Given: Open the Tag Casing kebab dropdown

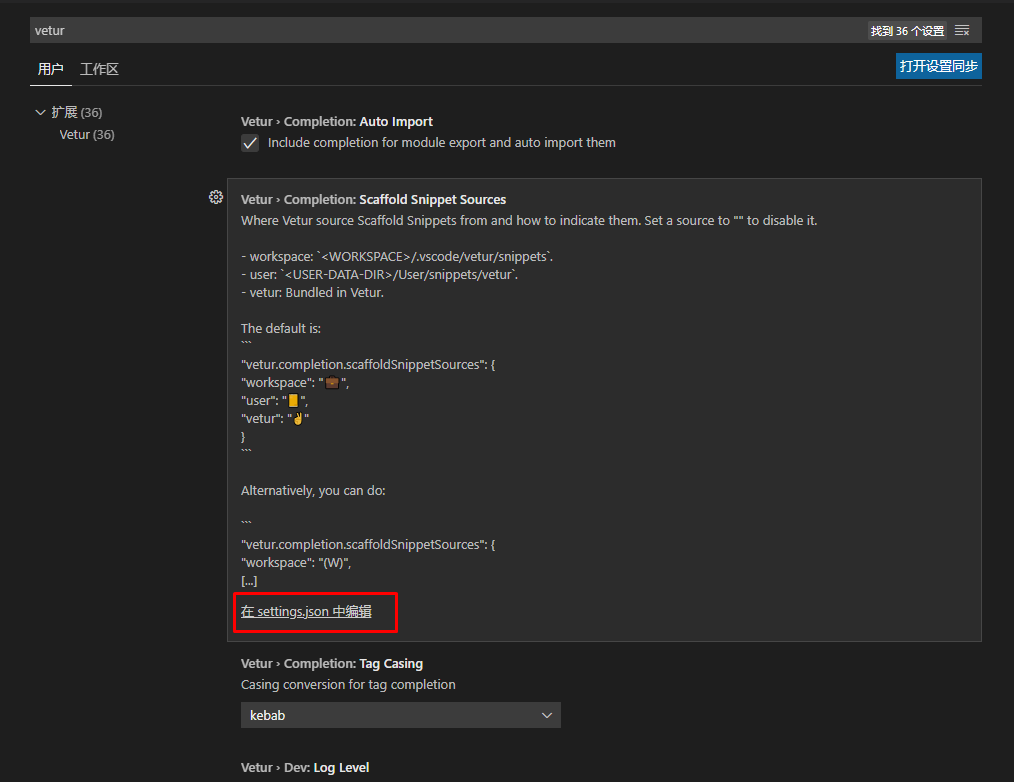Looking at the screenshot, I should coord(400,715).
